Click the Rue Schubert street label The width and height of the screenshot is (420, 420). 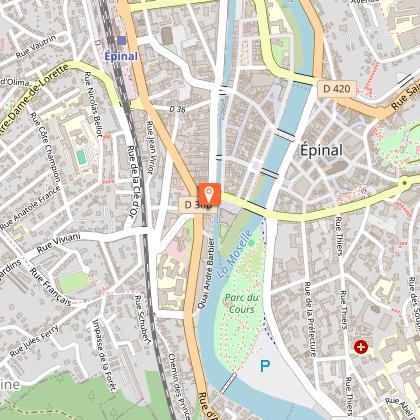click(142, 319)
